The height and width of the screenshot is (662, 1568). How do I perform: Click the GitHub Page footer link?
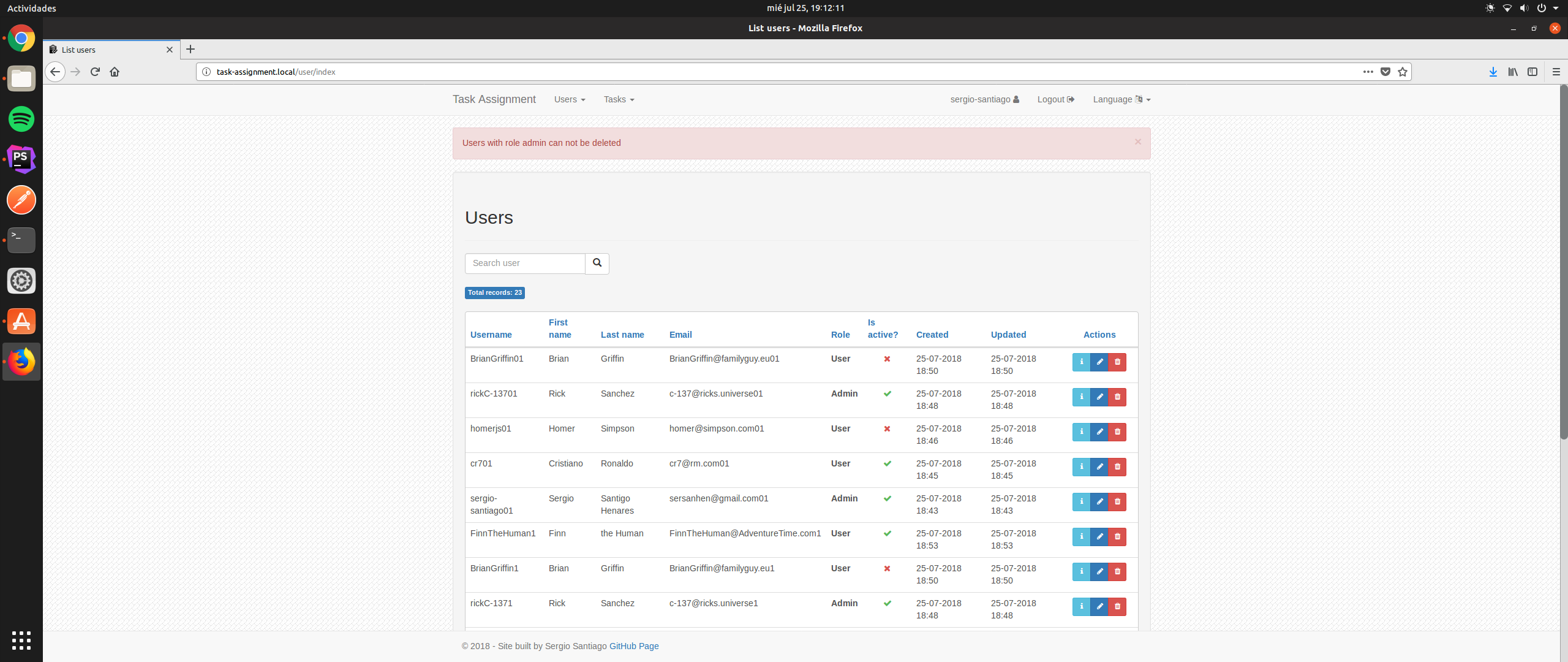coord(633,646)
